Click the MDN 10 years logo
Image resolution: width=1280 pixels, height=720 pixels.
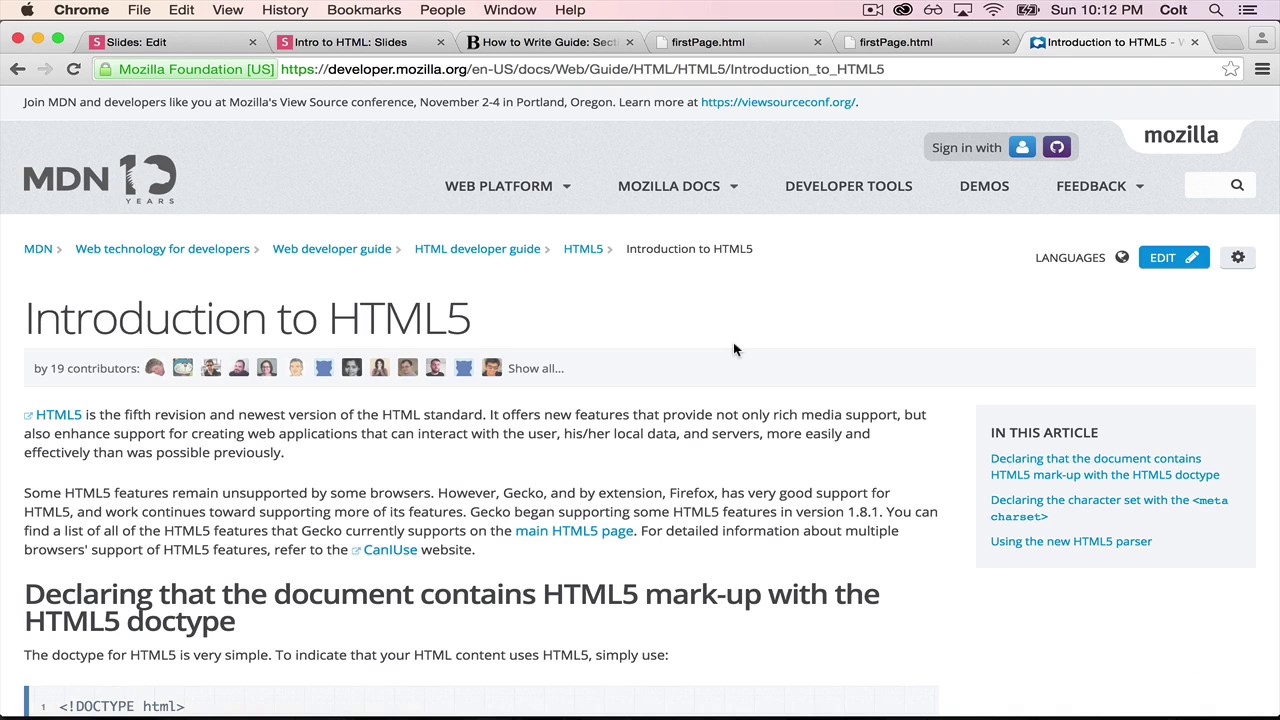tap(100, 179)
